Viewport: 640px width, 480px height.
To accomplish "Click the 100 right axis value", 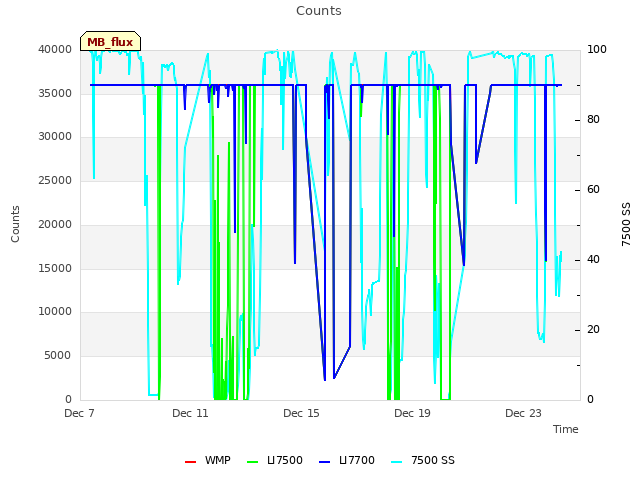I will tap(597, 49).
